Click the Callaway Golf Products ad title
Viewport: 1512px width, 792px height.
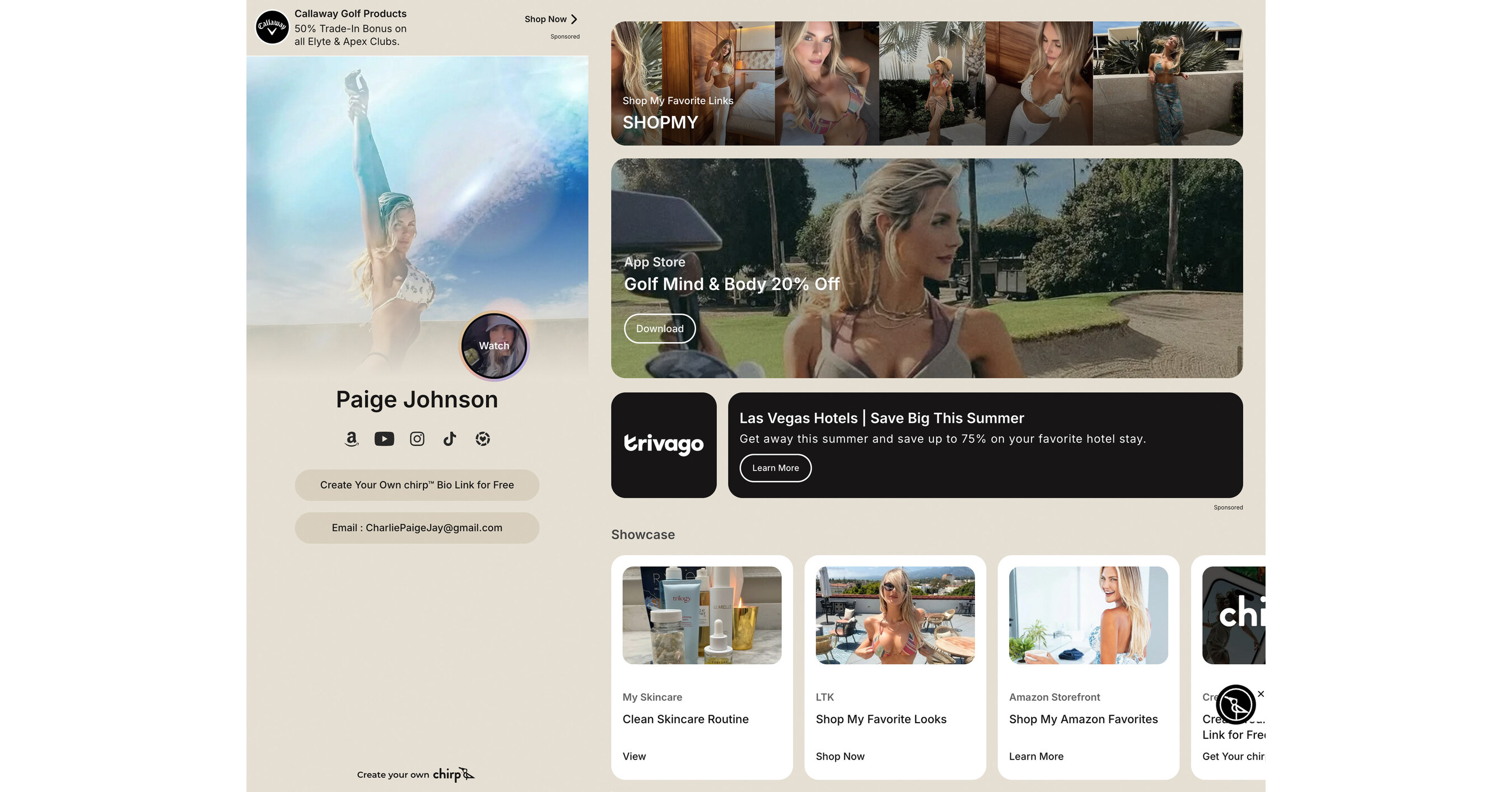[x=351, y=13]
